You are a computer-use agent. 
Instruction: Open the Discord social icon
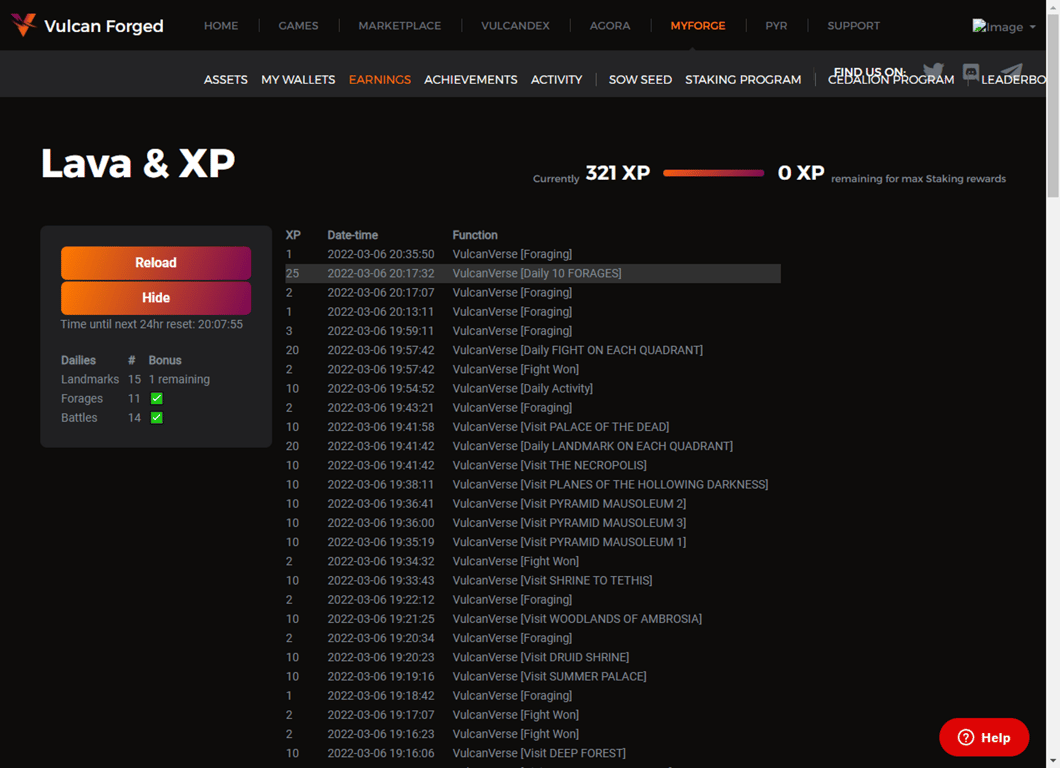(971, 72)
